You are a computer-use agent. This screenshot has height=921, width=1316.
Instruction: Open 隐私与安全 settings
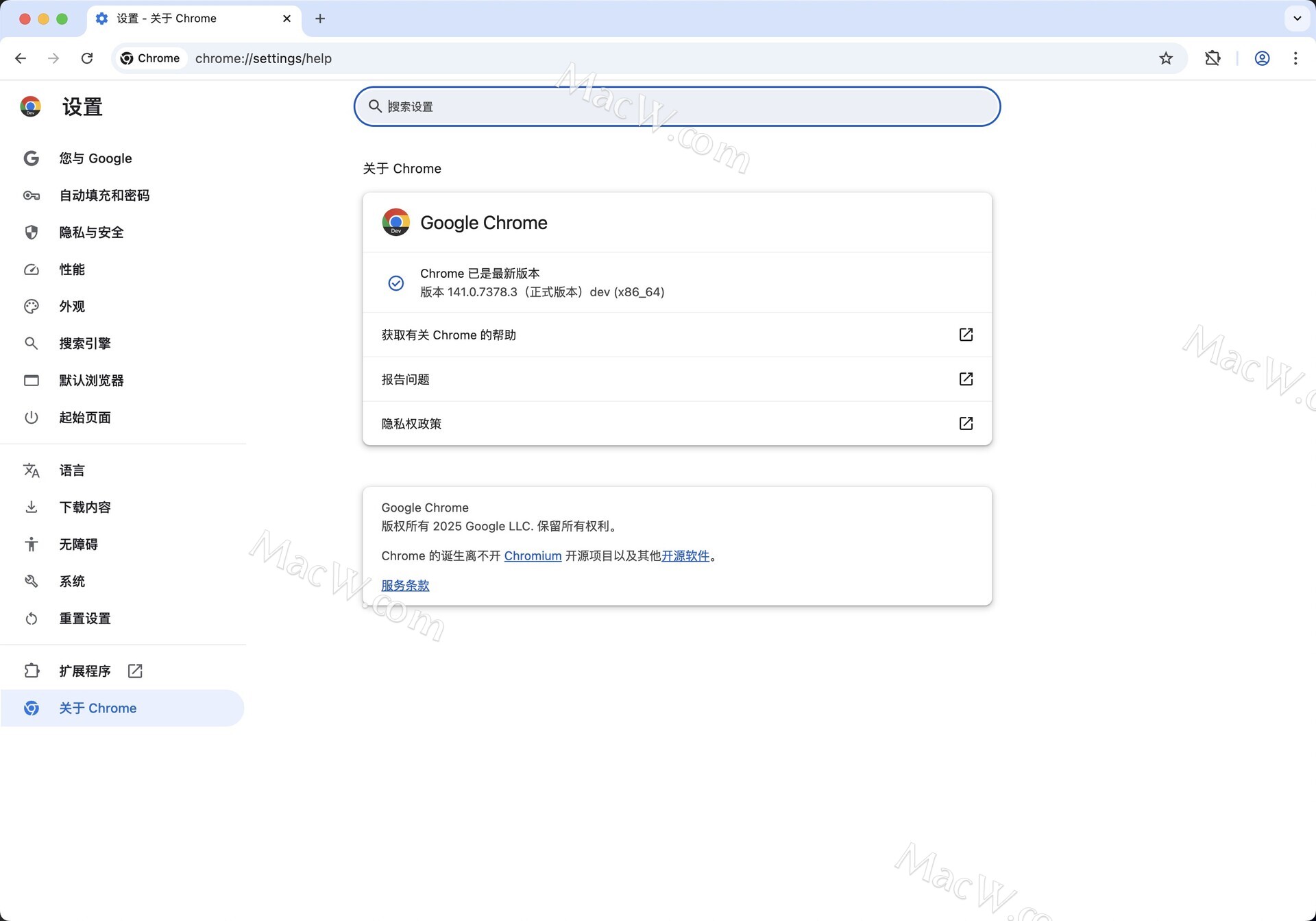tap(122, 232)
